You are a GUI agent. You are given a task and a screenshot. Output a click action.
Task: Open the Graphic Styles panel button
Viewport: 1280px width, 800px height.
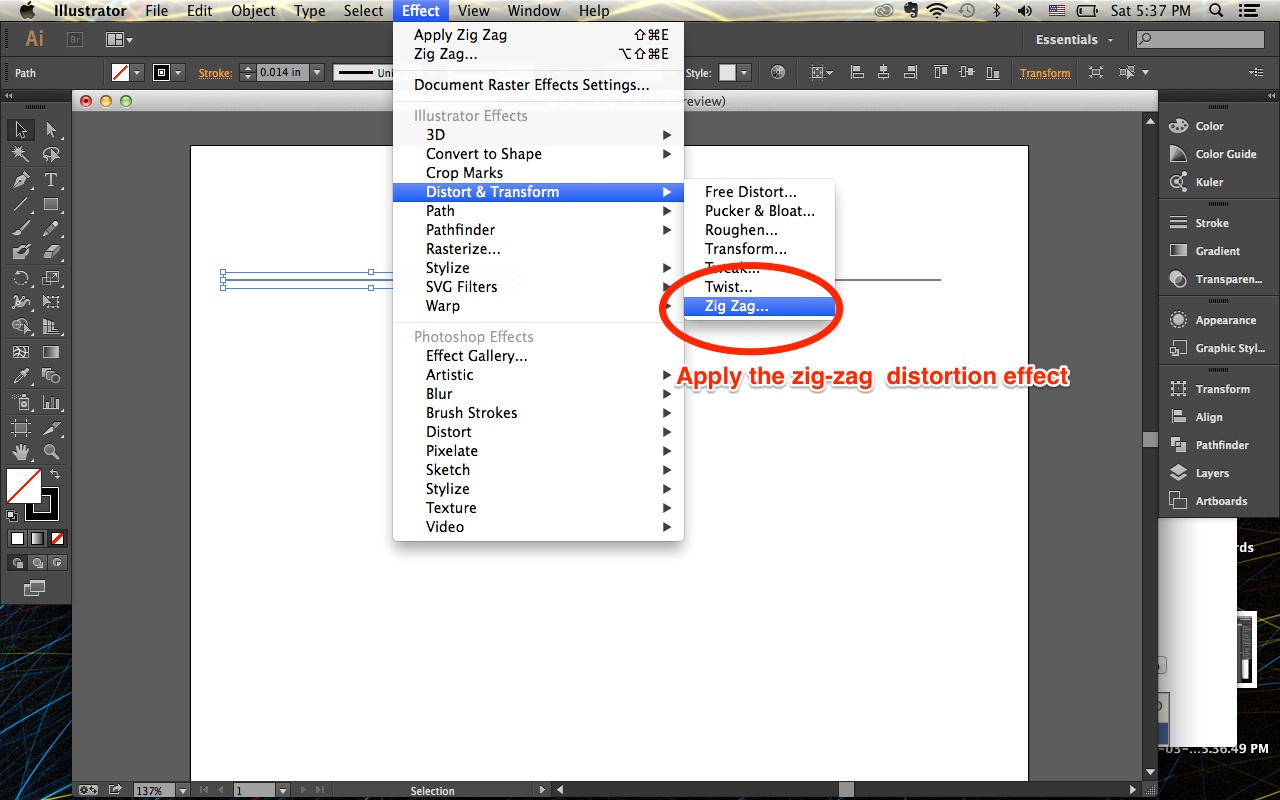pyautogui.click(x=1215, y=348)
